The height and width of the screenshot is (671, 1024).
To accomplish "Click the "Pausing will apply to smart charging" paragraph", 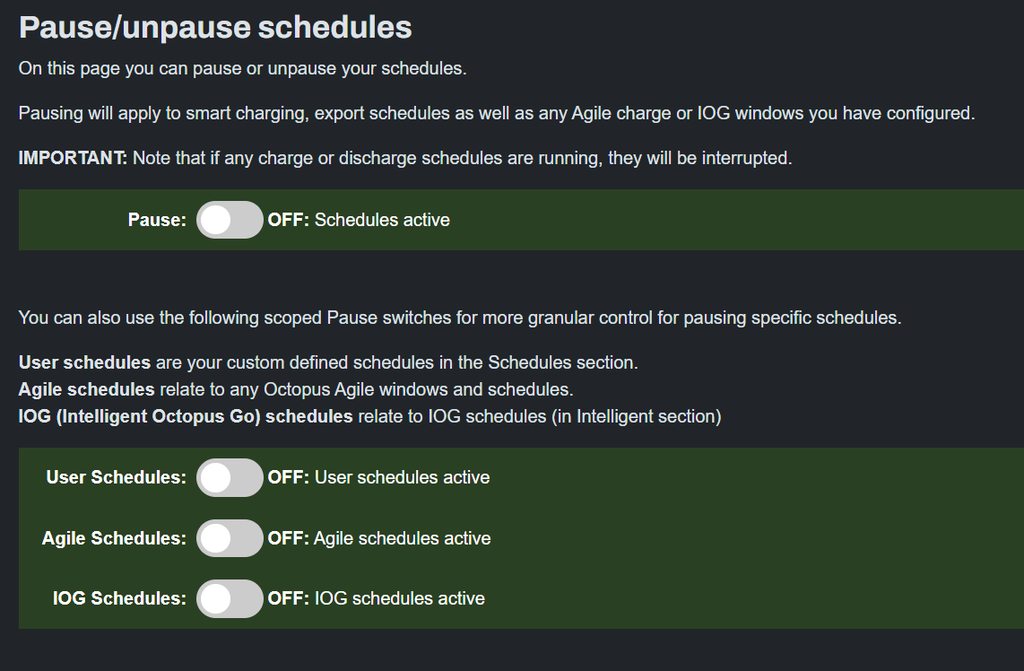I will [x=496, y=113].
